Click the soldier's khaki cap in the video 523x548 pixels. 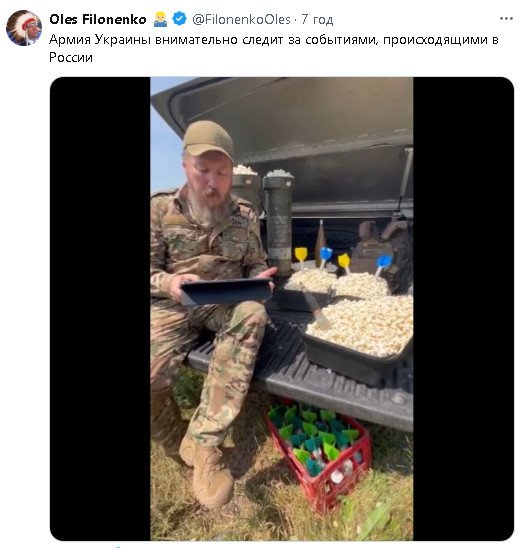(x=209, y=140)
